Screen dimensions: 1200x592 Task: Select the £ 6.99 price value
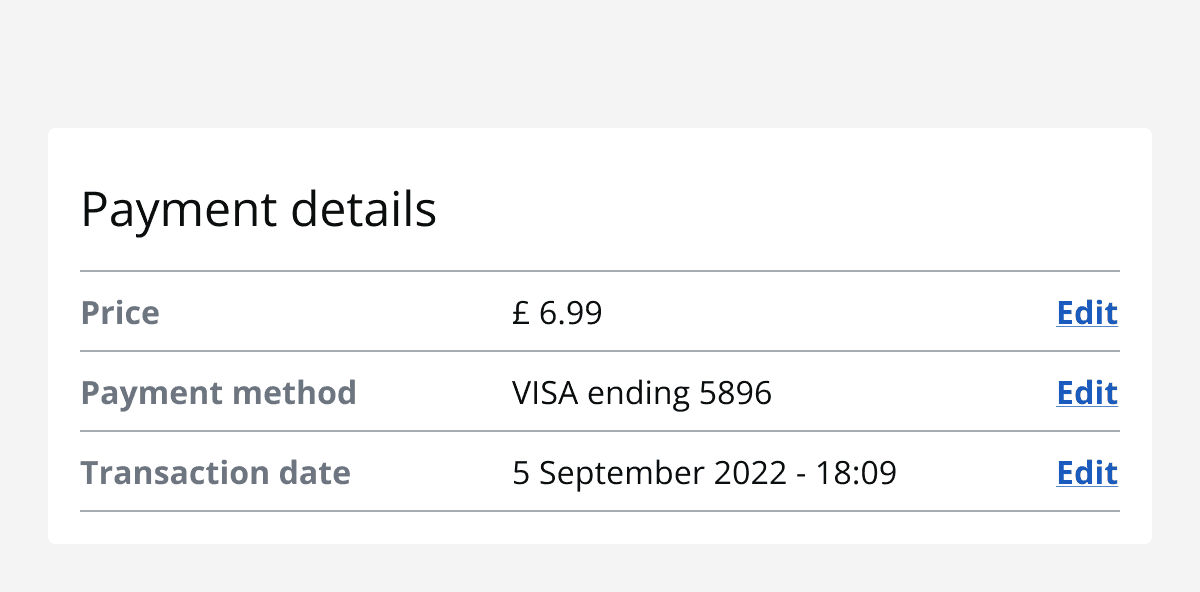coord(557,313)
